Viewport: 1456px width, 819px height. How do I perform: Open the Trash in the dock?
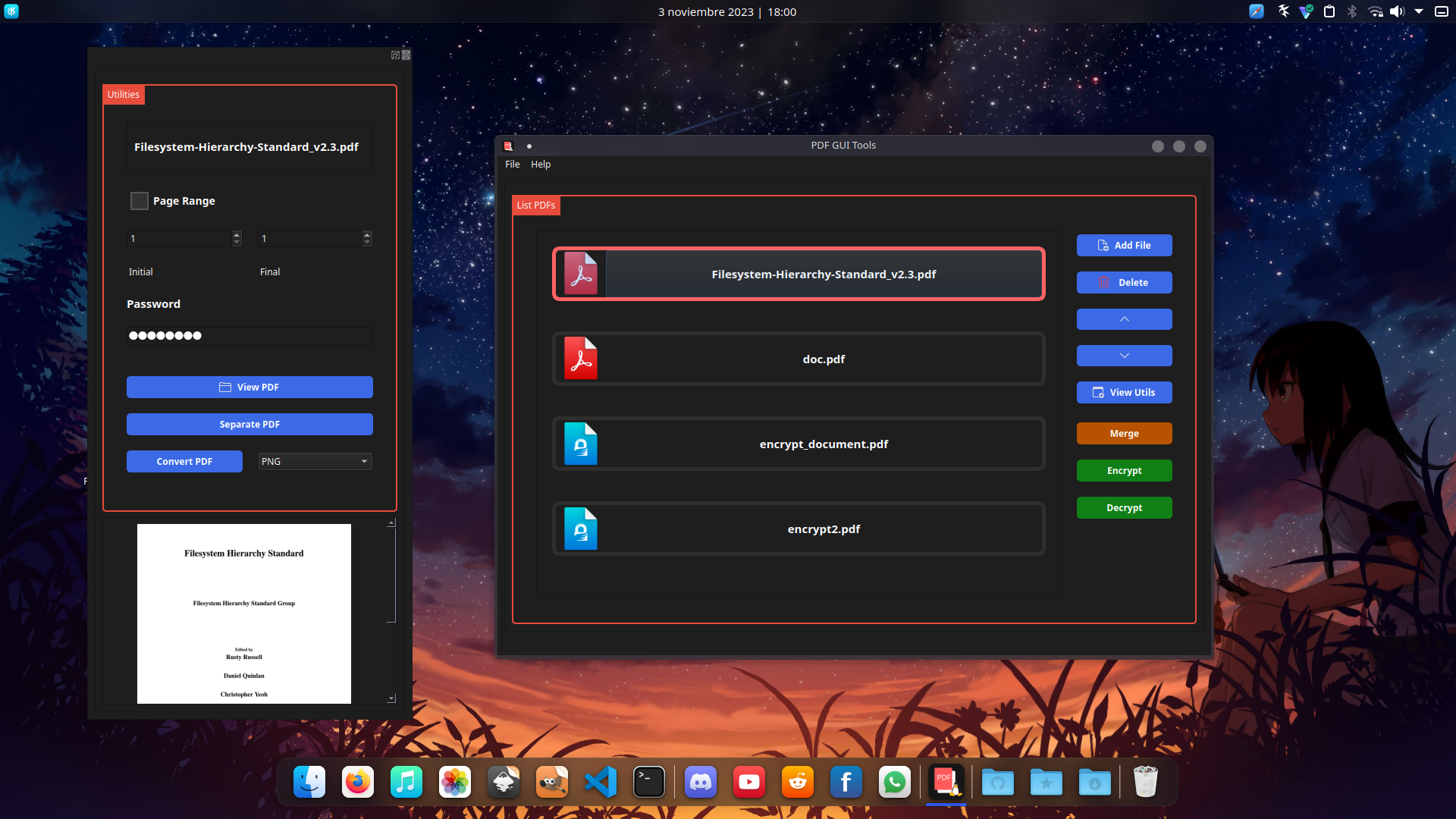pyautogui.click(x=1146, y=782)
